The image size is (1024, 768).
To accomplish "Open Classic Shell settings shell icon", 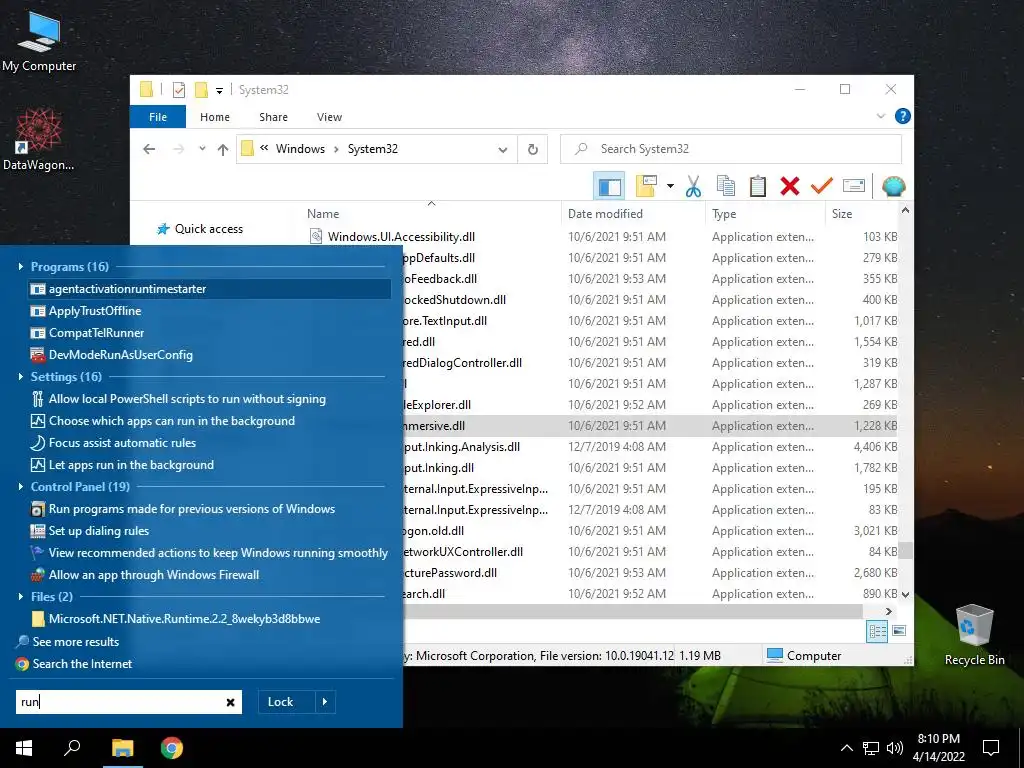I will coord(893,186).
